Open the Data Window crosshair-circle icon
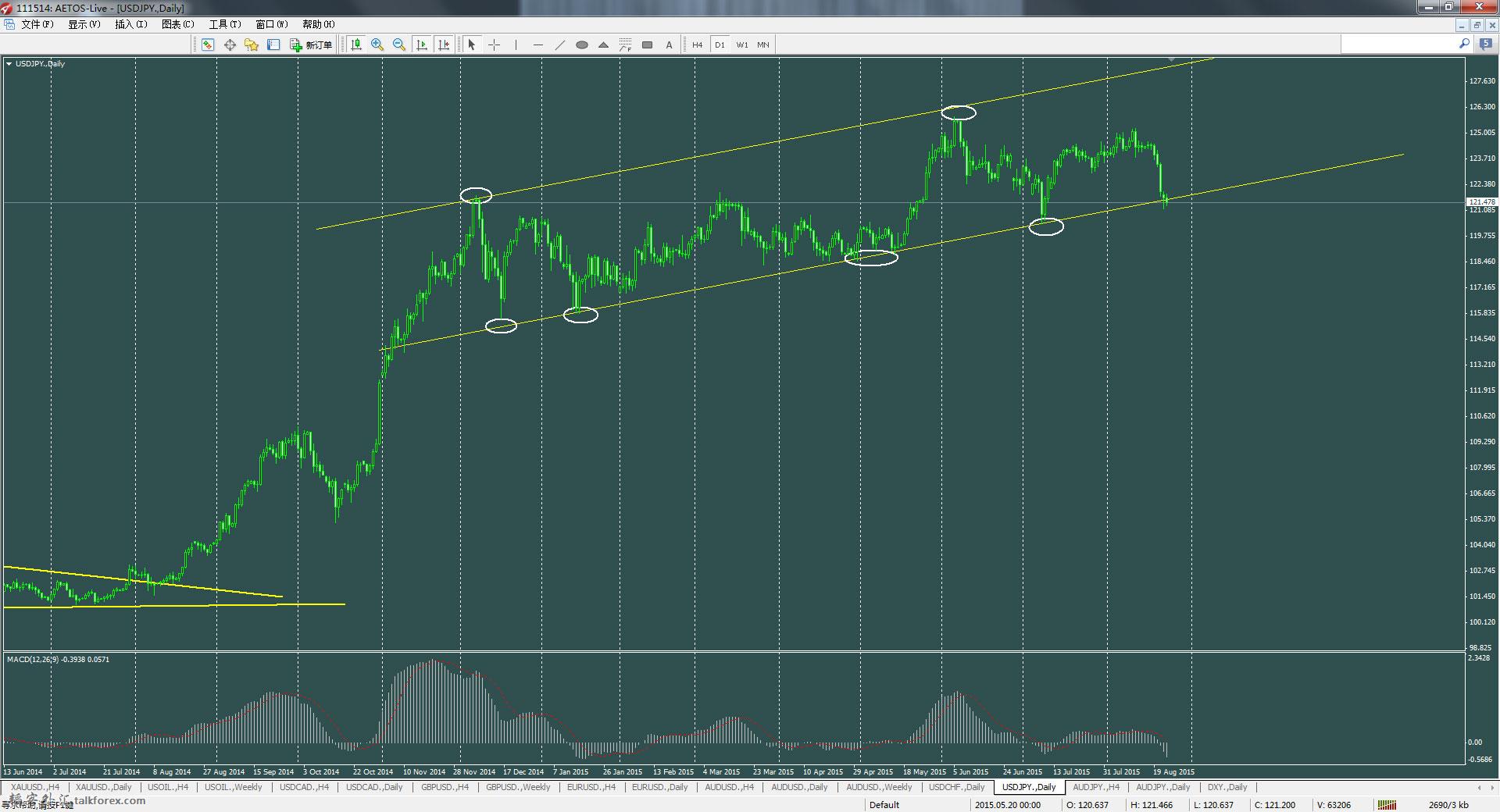Viewport: 1500px width, 812px height. click(x=230, y=45)
